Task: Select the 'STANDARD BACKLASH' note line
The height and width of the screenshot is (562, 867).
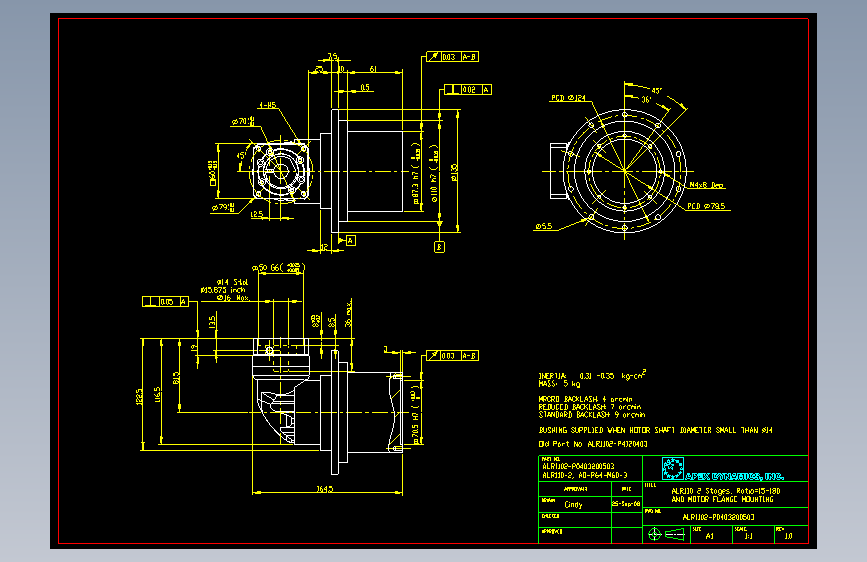Action: (x=592, y=414)
